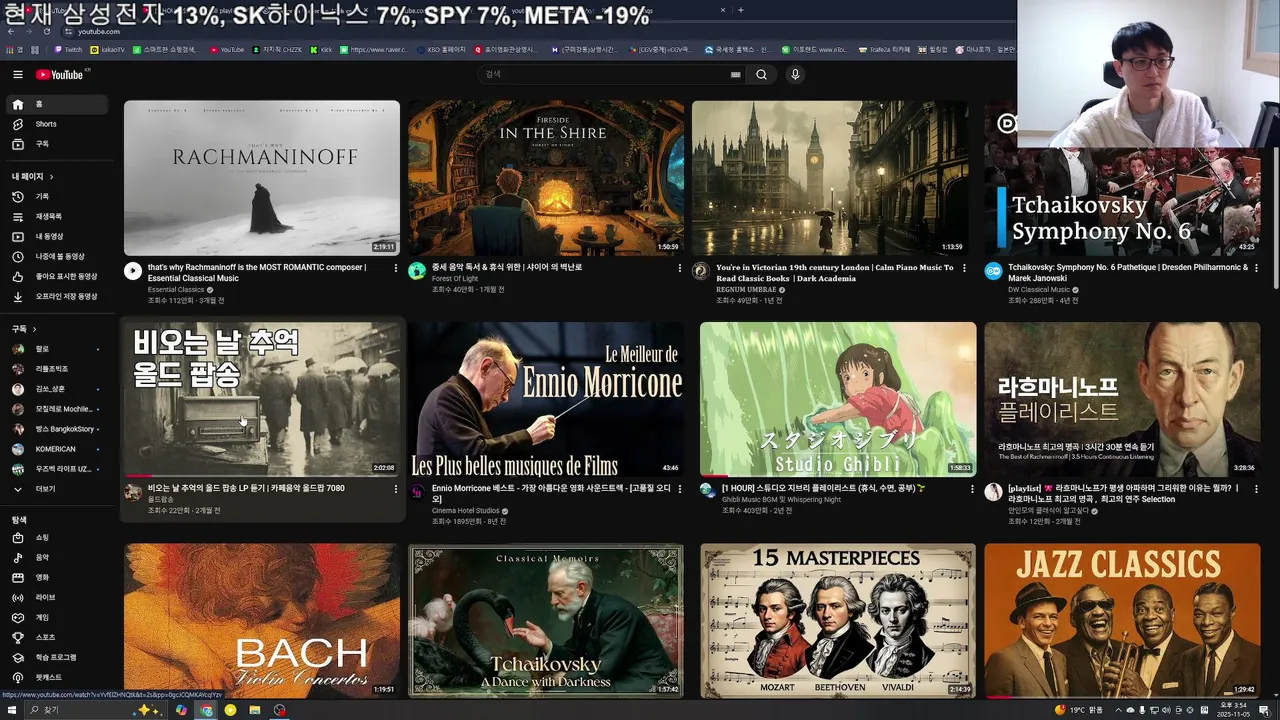Click the YouTube search input field
1280x720 pixels.
tap(605, 74)
